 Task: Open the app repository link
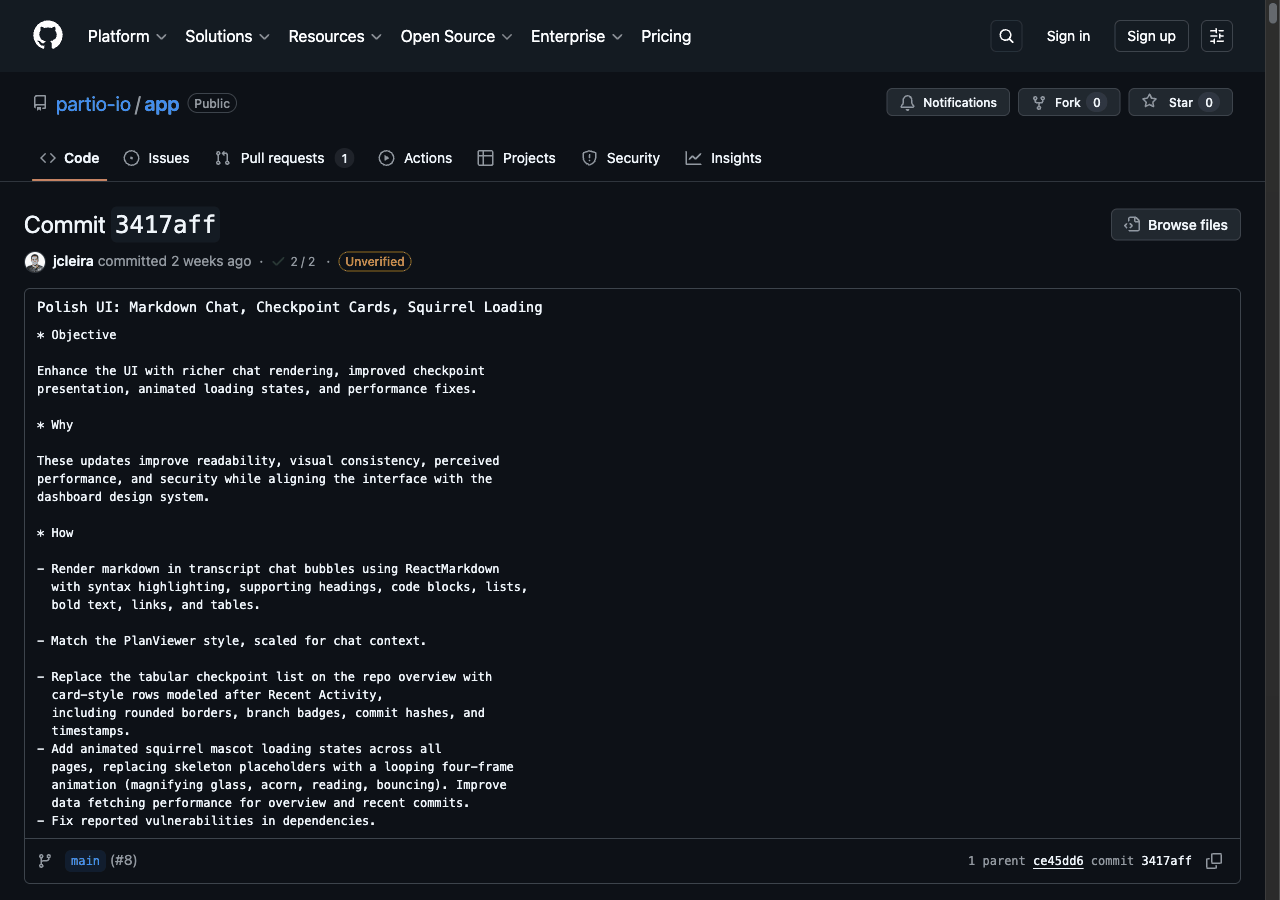point(162,104)
